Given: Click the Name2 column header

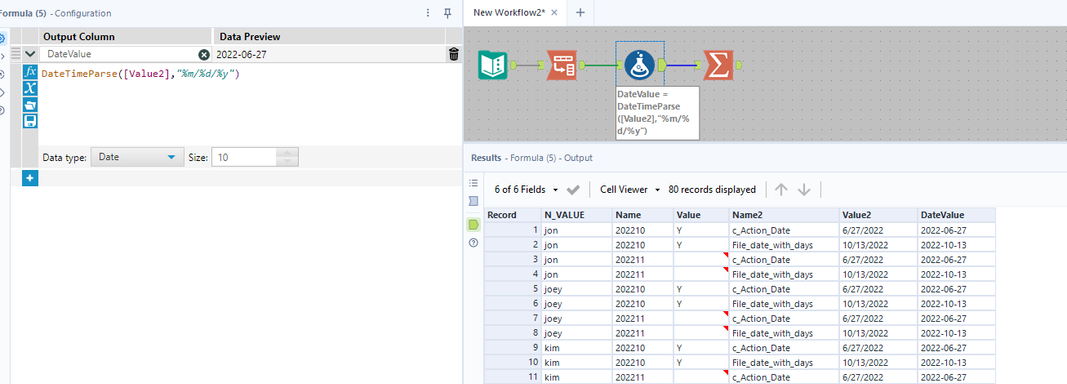Looking at the screenshot, I should click(784, 214).
